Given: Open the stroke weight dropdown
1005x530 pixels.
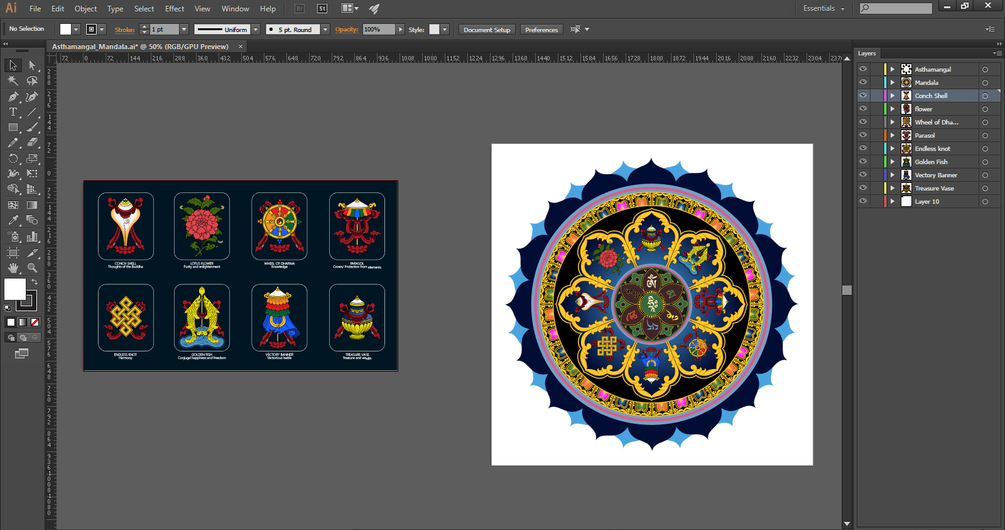Looking at the screenshot, I should click(x=184, y=29).
